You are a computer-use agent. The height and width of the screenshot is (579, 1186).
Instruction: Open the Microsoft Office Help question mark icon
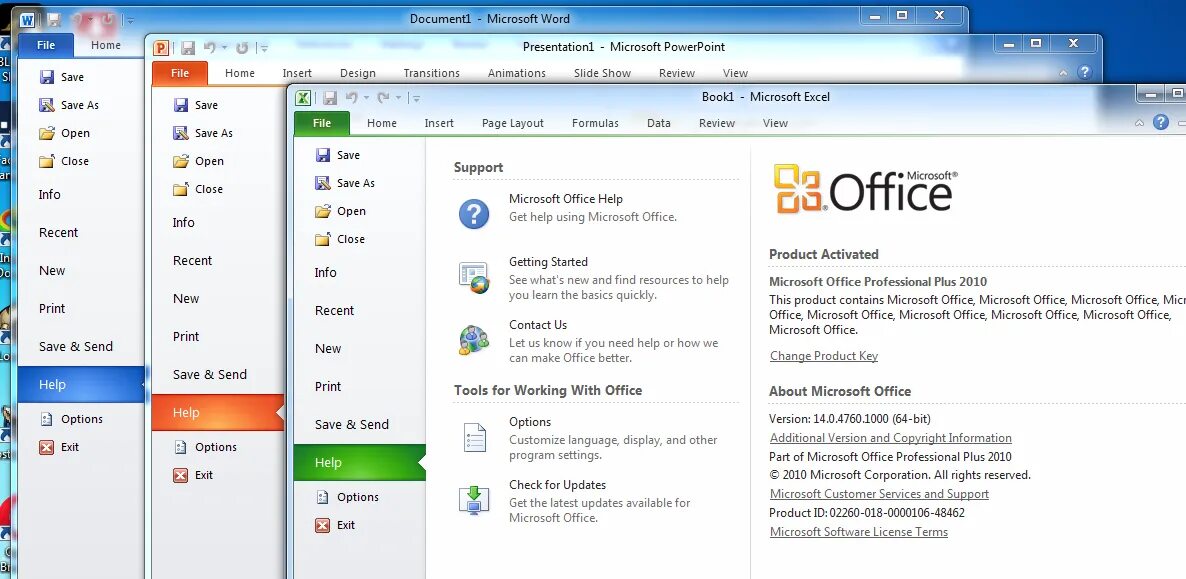[x=473, y=213]
